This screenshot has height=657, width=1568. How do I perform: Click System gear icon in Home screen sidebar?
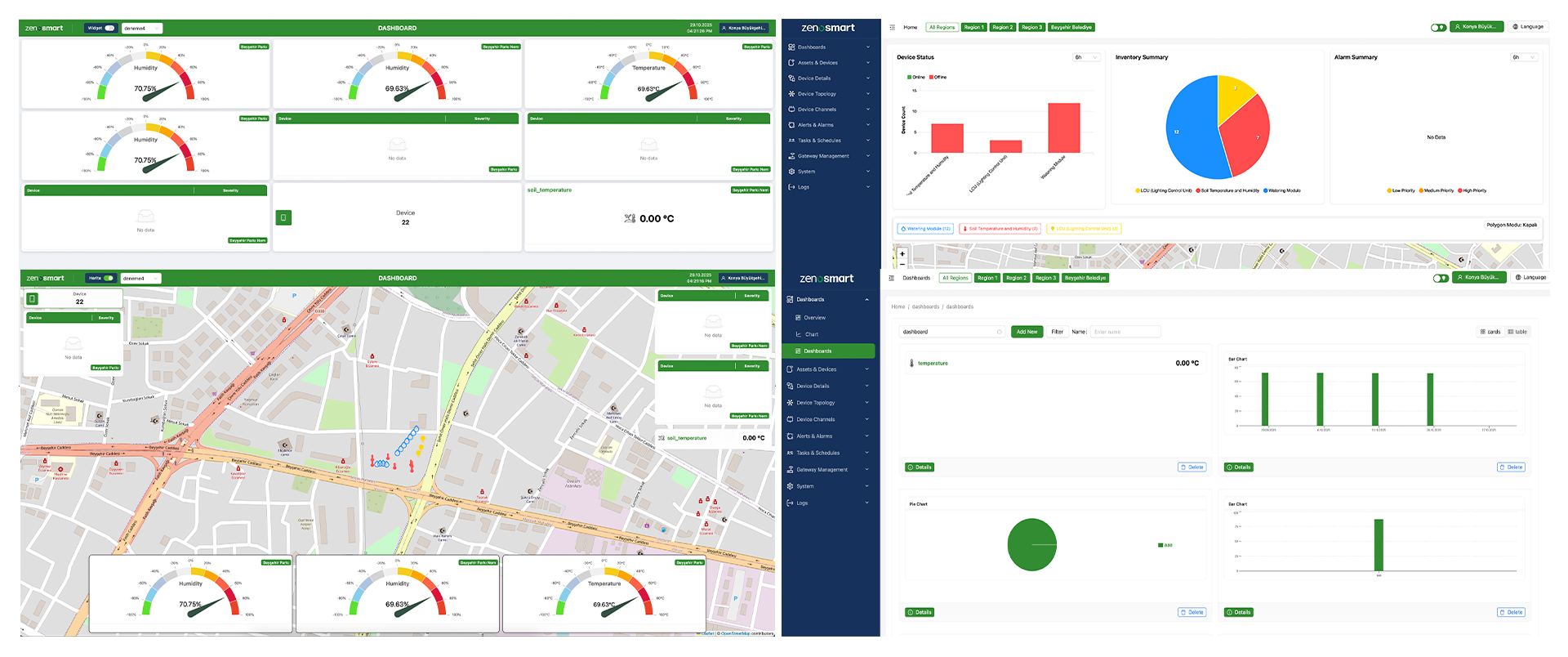click(791, 172)
